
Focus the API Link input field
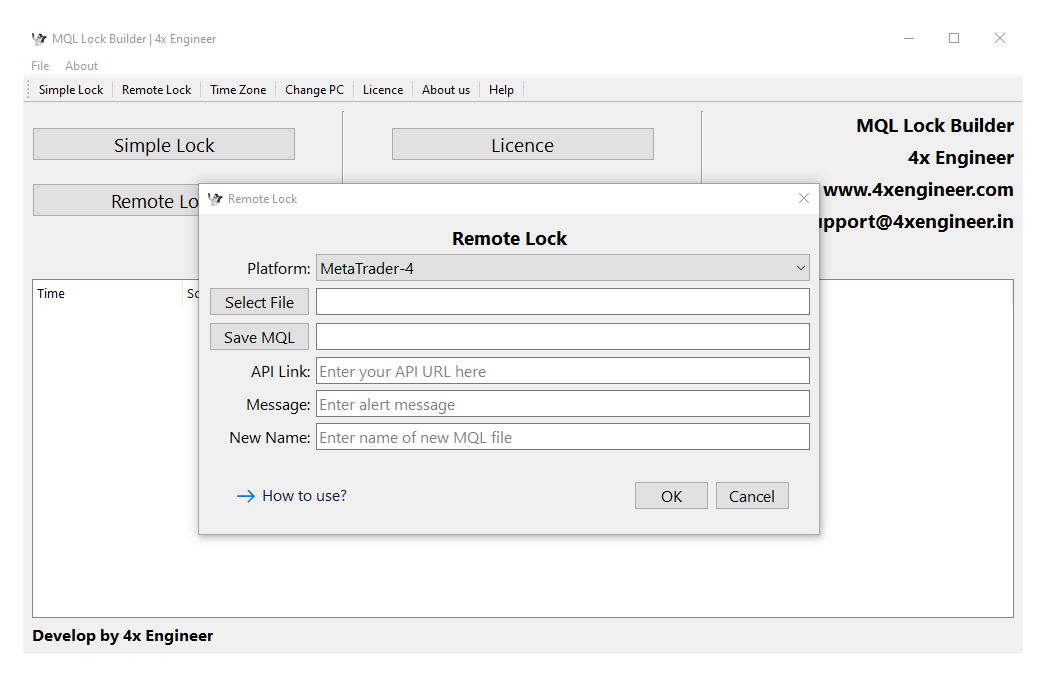point(563,371)
